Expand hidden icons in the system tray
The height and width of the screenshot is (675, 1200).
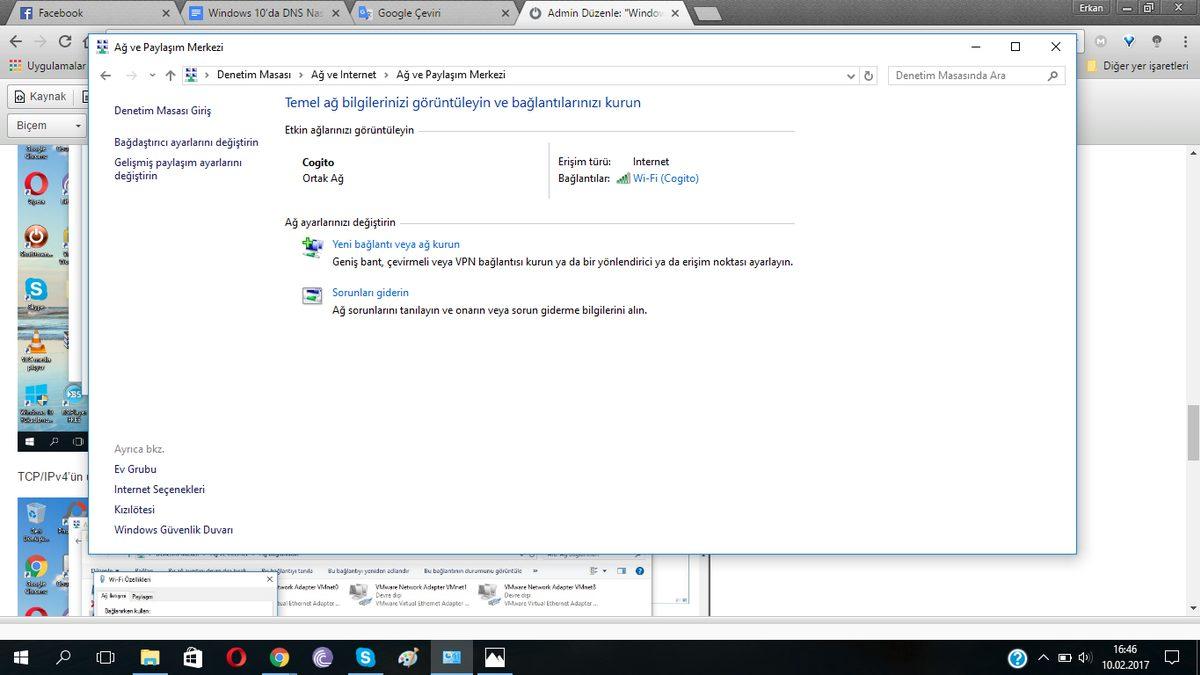click(1042, 657)
